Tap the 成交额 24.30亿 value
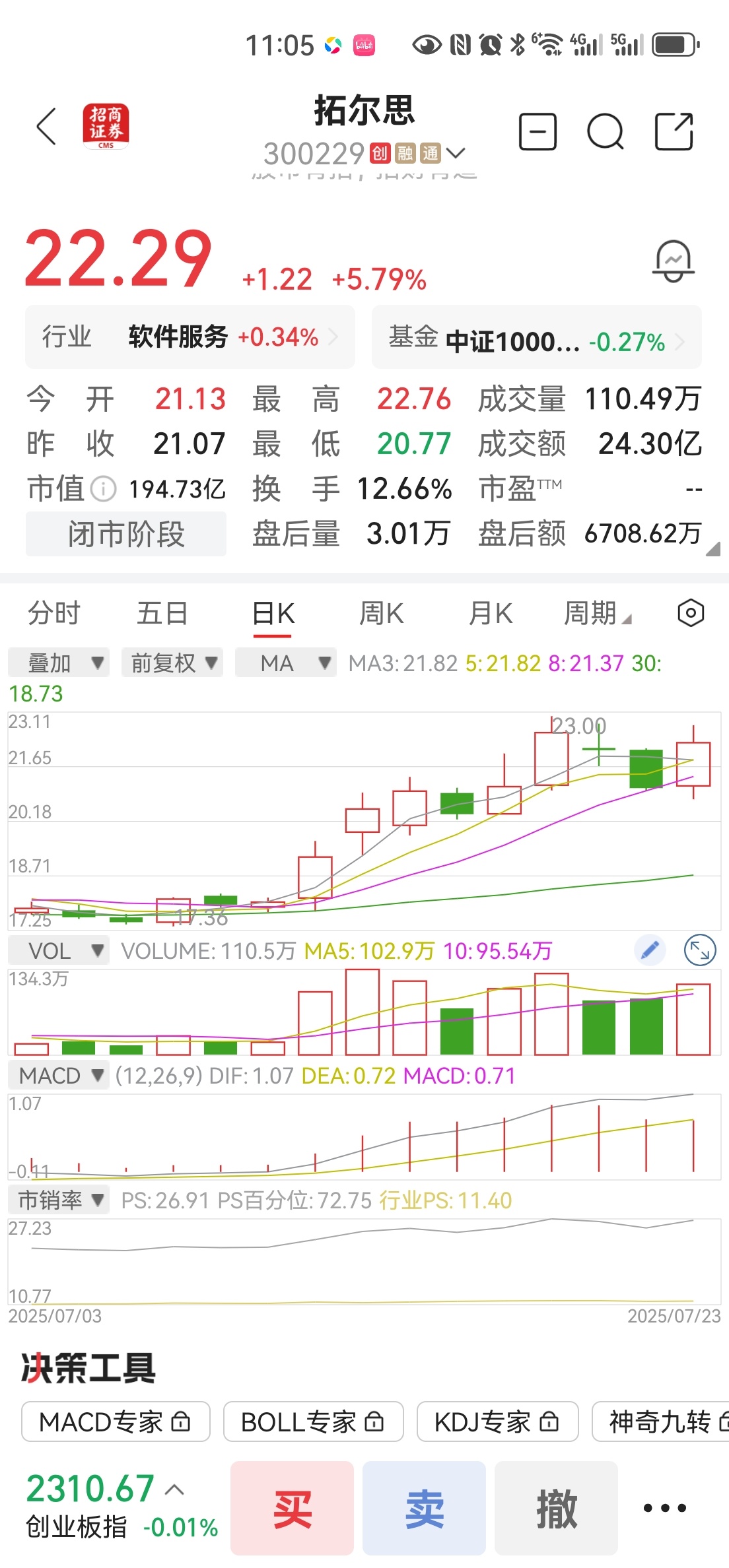Screen dimensions: 729x1568 point(650,443)
